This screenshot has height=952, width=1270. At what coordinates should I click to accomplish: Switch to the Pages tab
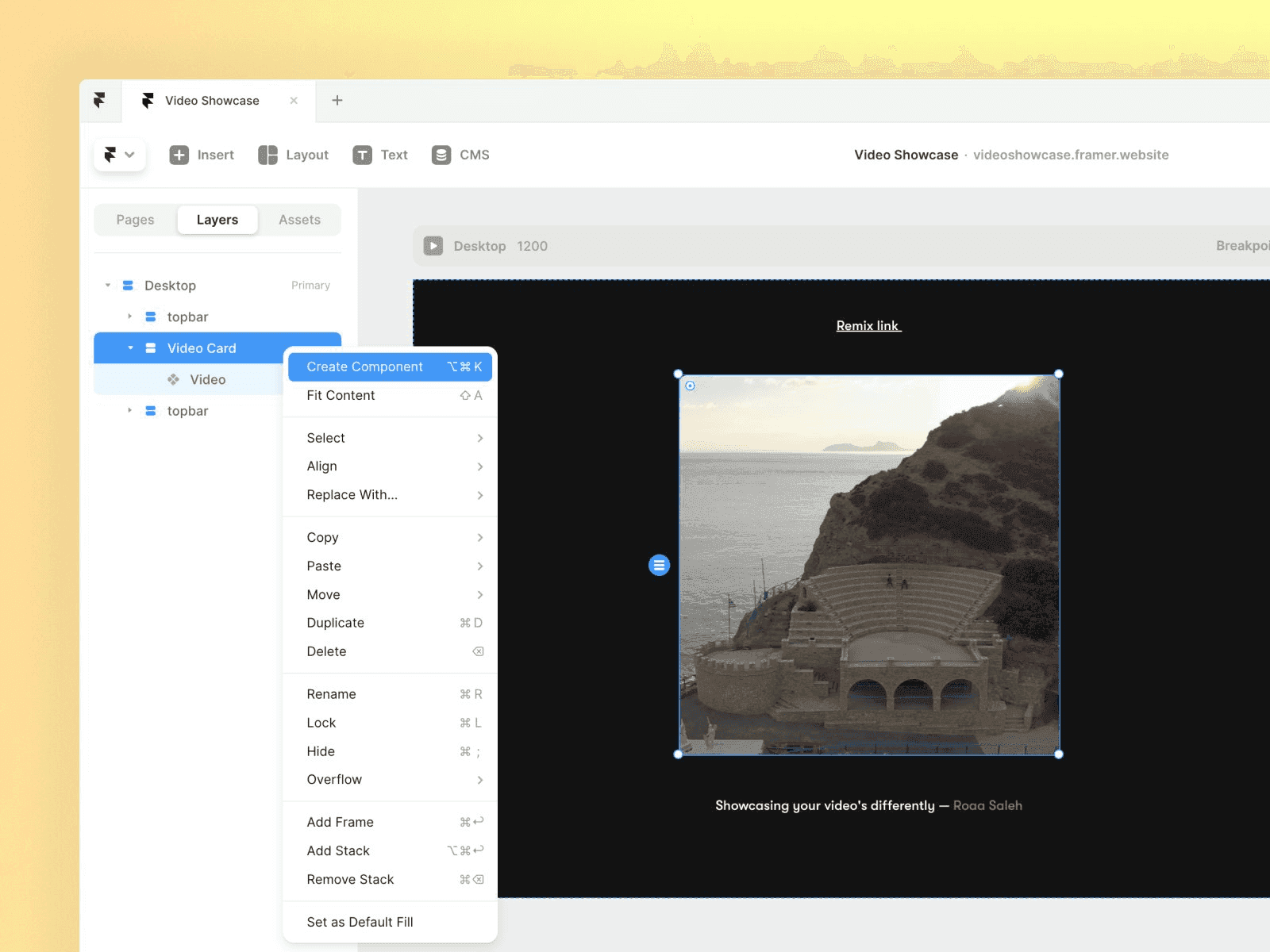click(135, 220)
